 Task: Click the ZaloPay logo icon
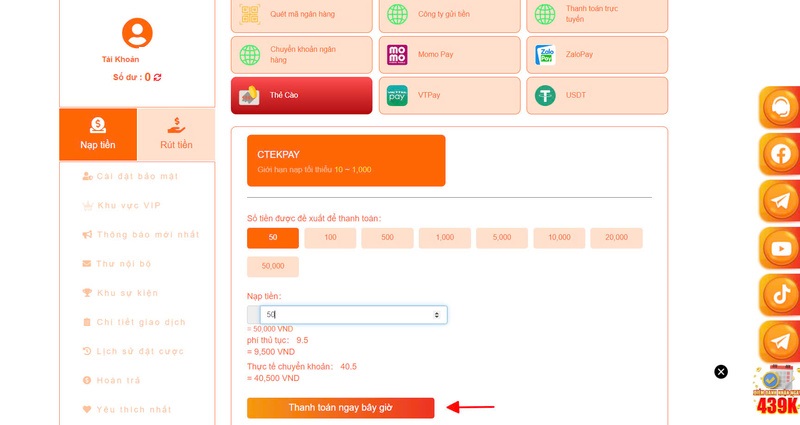pyautogui.click(x=545, y=55)
